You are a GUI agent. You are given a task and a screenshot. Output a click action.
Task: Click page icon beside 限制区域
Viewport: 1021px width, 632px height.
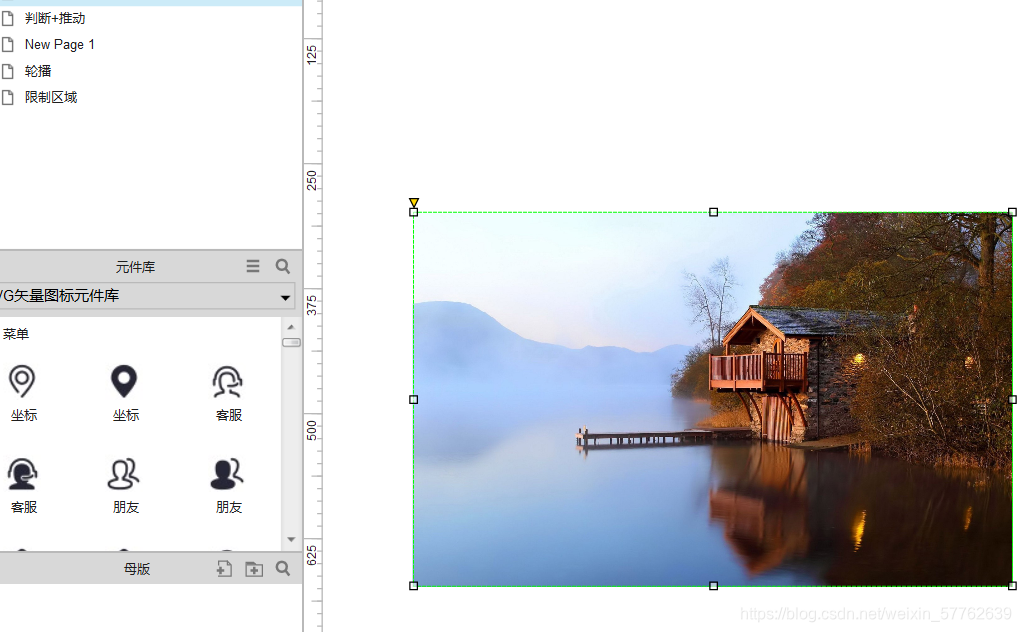pyautogui.click(x=8, y=97)
